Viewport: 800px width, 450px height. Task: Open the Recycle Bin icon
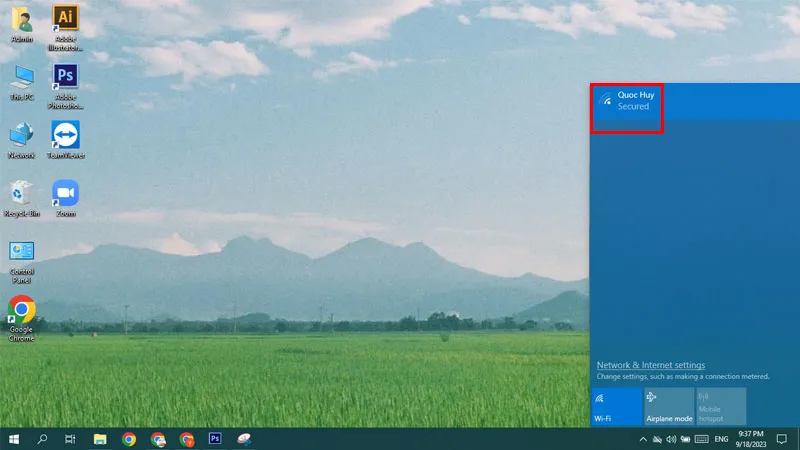(x=21, y=194)
